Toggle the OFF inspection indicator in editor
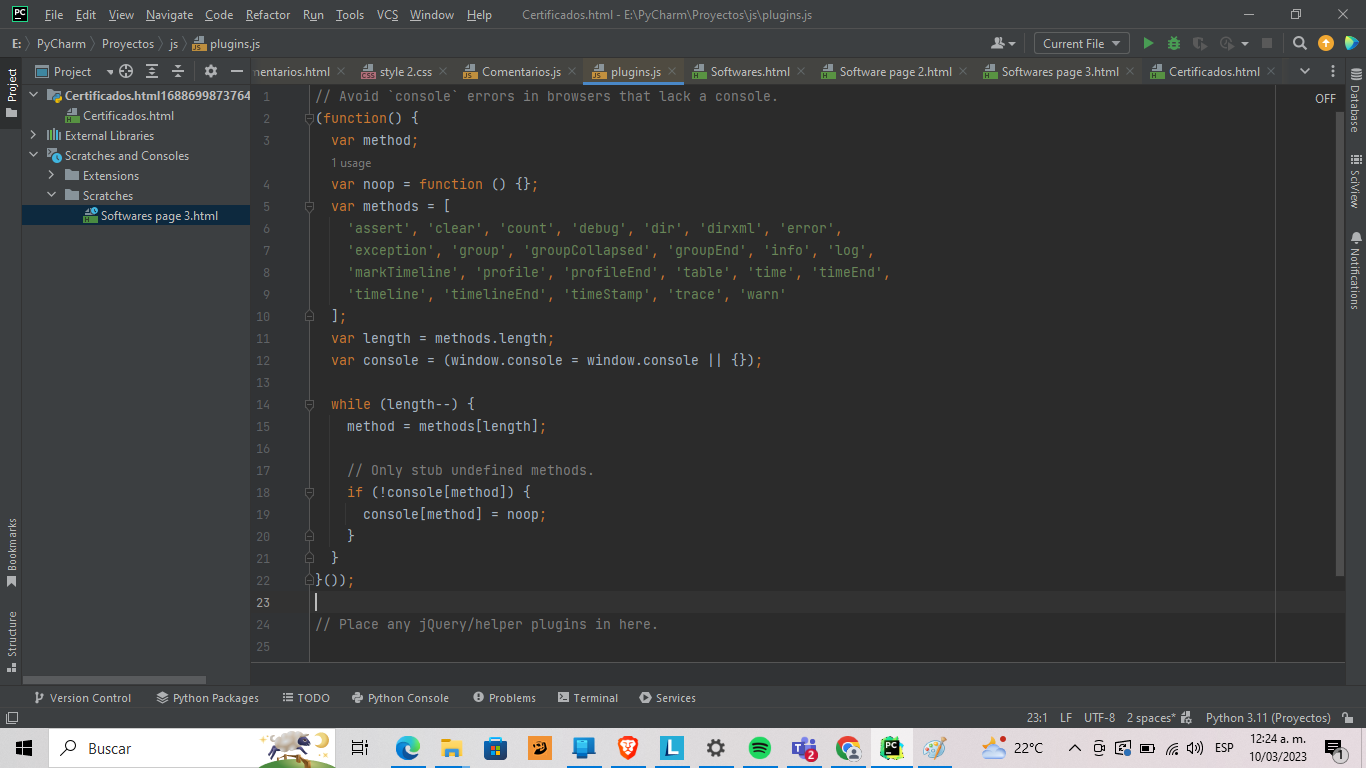This screenshot has width=1366, height=768. (1325, 98)
